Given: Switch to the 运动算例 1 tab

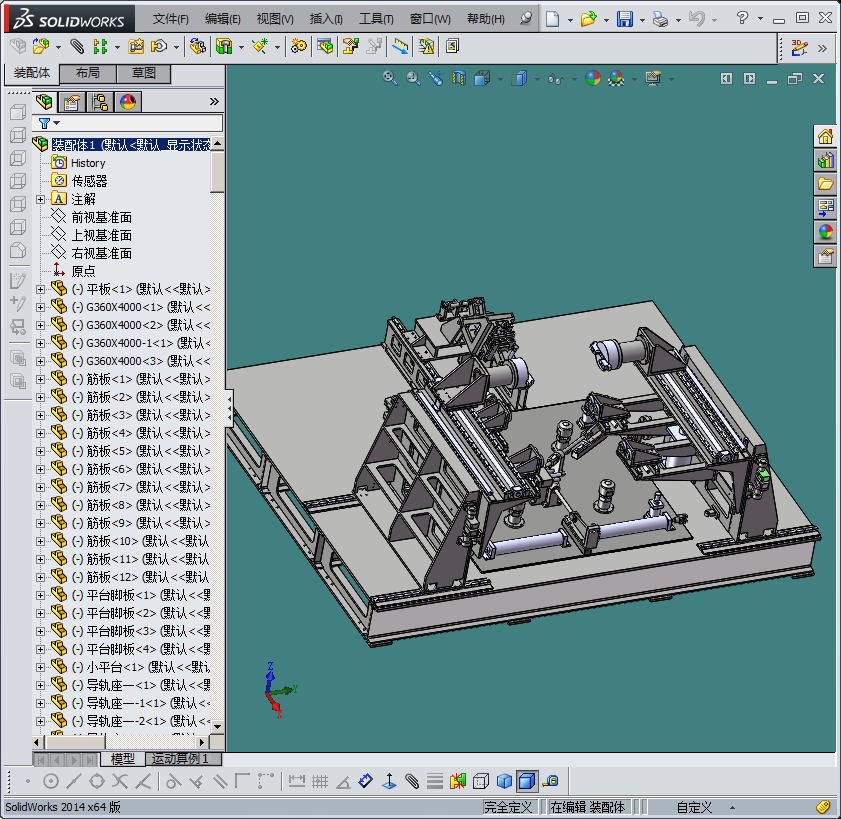Looking at the screenshot, I should (x=178, y=759).
